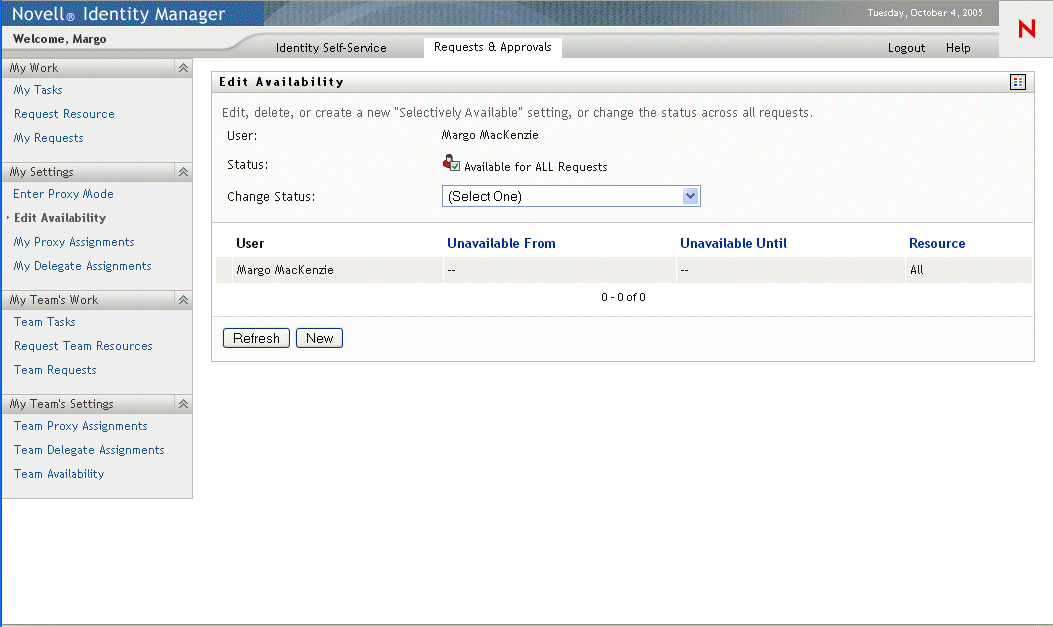Click the Edit Availability panel grid icon

tap(1017, 82)
